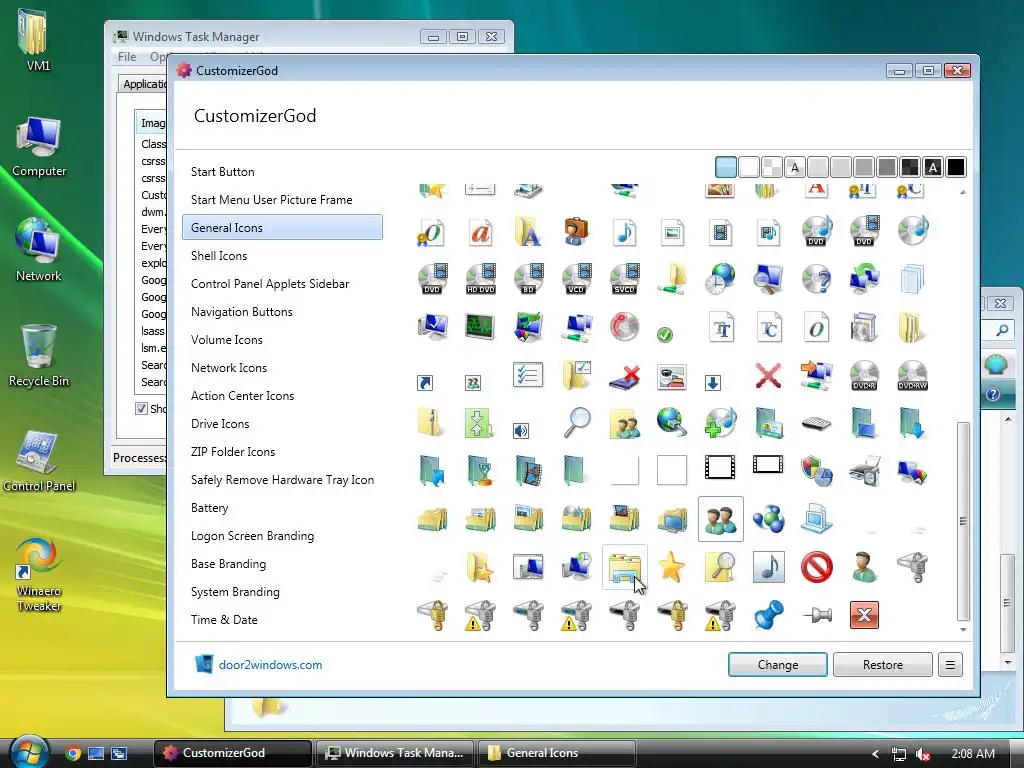
Task: Choose the light blue background swatch
Action: tap(726, 167)
